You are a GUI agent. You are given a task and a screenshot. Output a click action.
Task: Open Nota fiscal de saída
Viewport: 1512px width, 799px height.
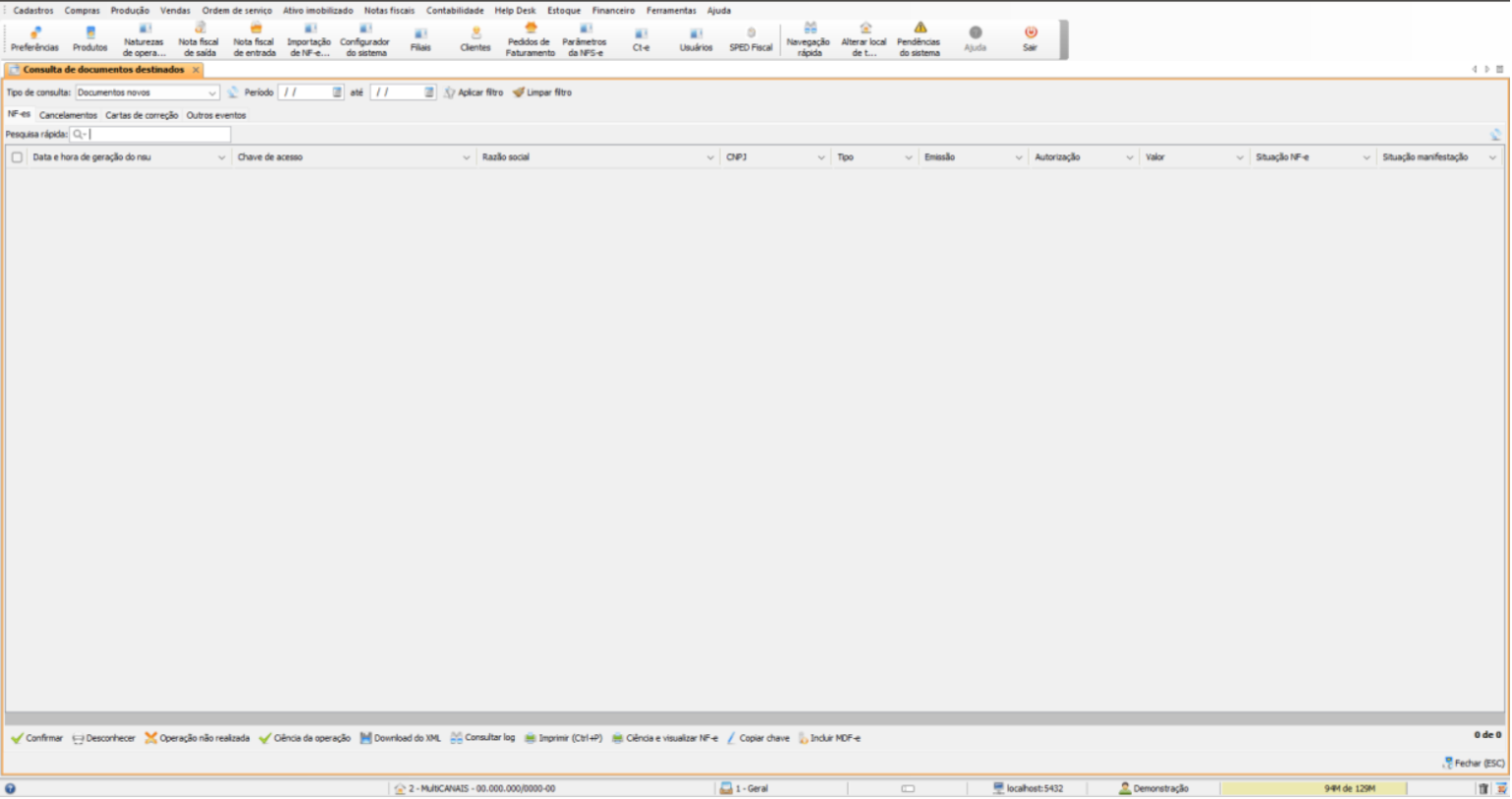click(199, 30)
